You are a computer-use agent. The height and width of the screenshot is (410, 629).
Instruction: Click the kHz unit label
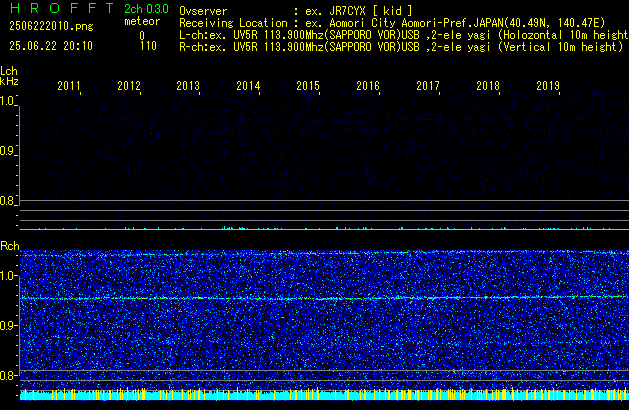[9, 81]
